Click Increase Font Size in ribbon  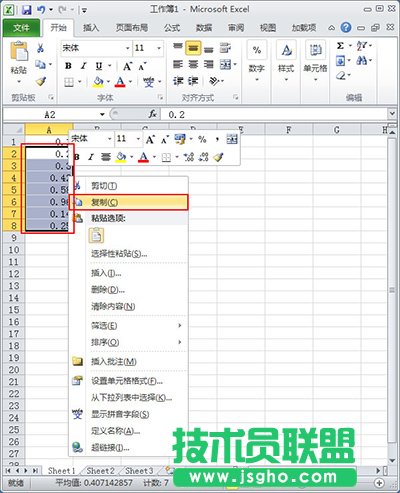(127, 66)
